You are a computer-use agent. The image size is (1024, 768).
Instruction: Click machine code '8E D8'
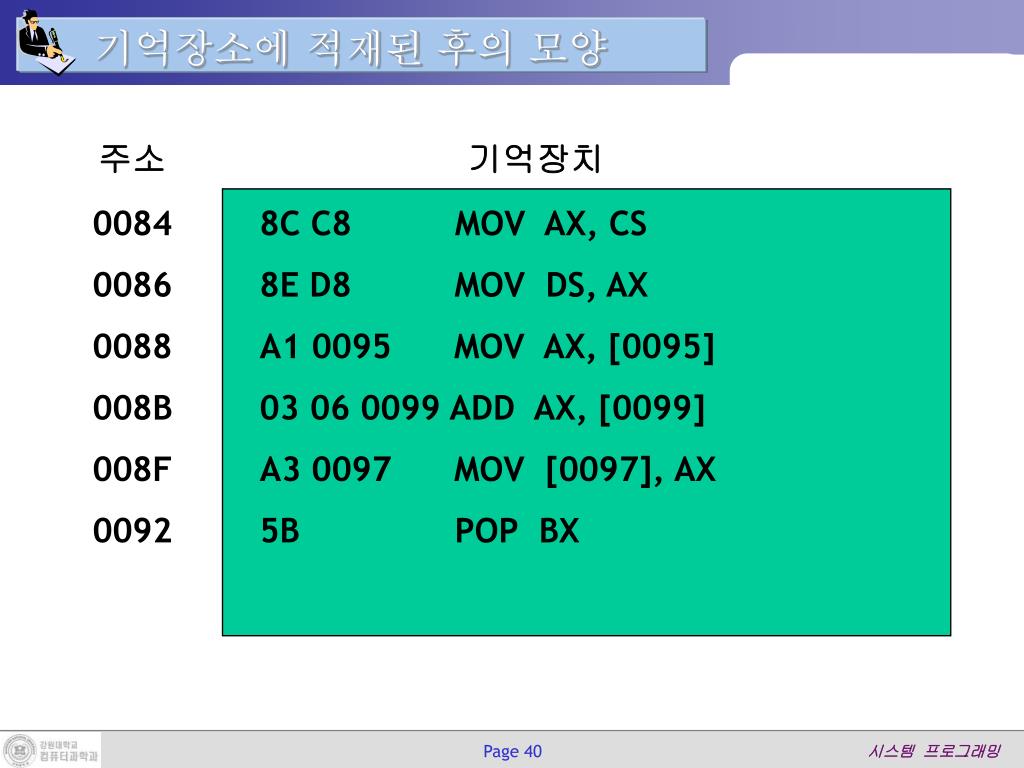click(305, 285)
